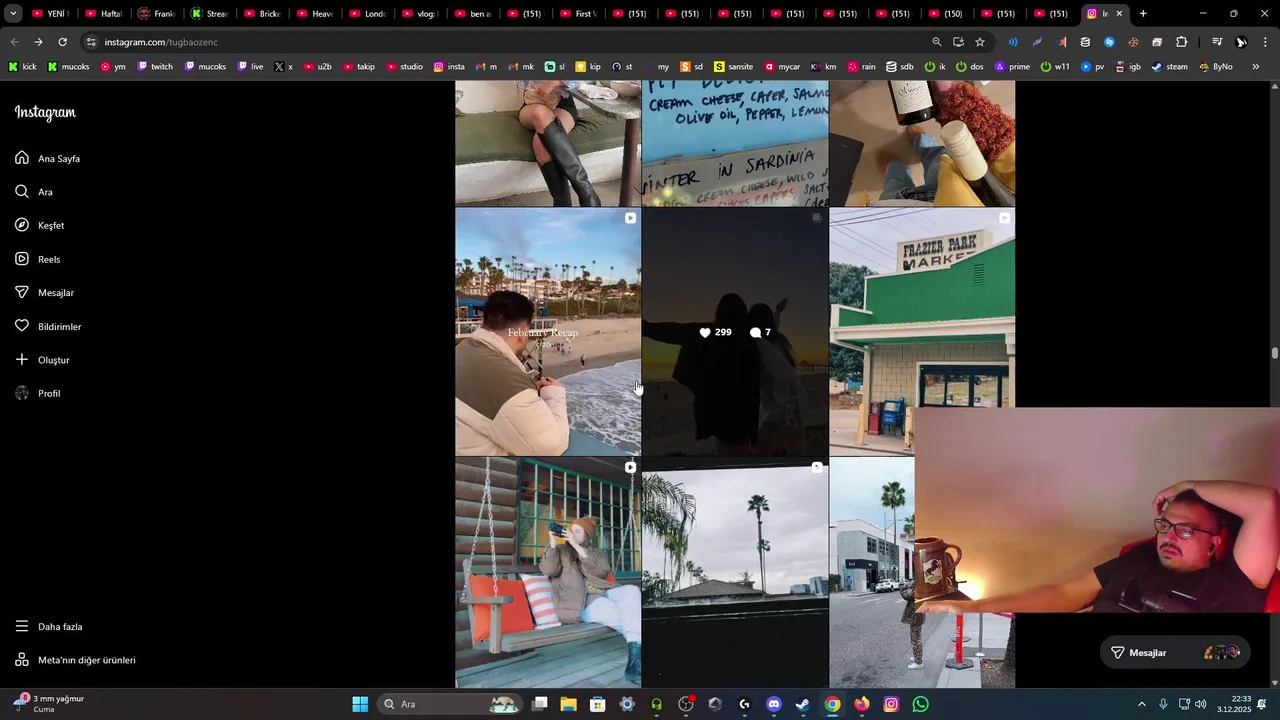
Task: Open the palm trees and rooftop post
Action: click(x=735, y=572)
